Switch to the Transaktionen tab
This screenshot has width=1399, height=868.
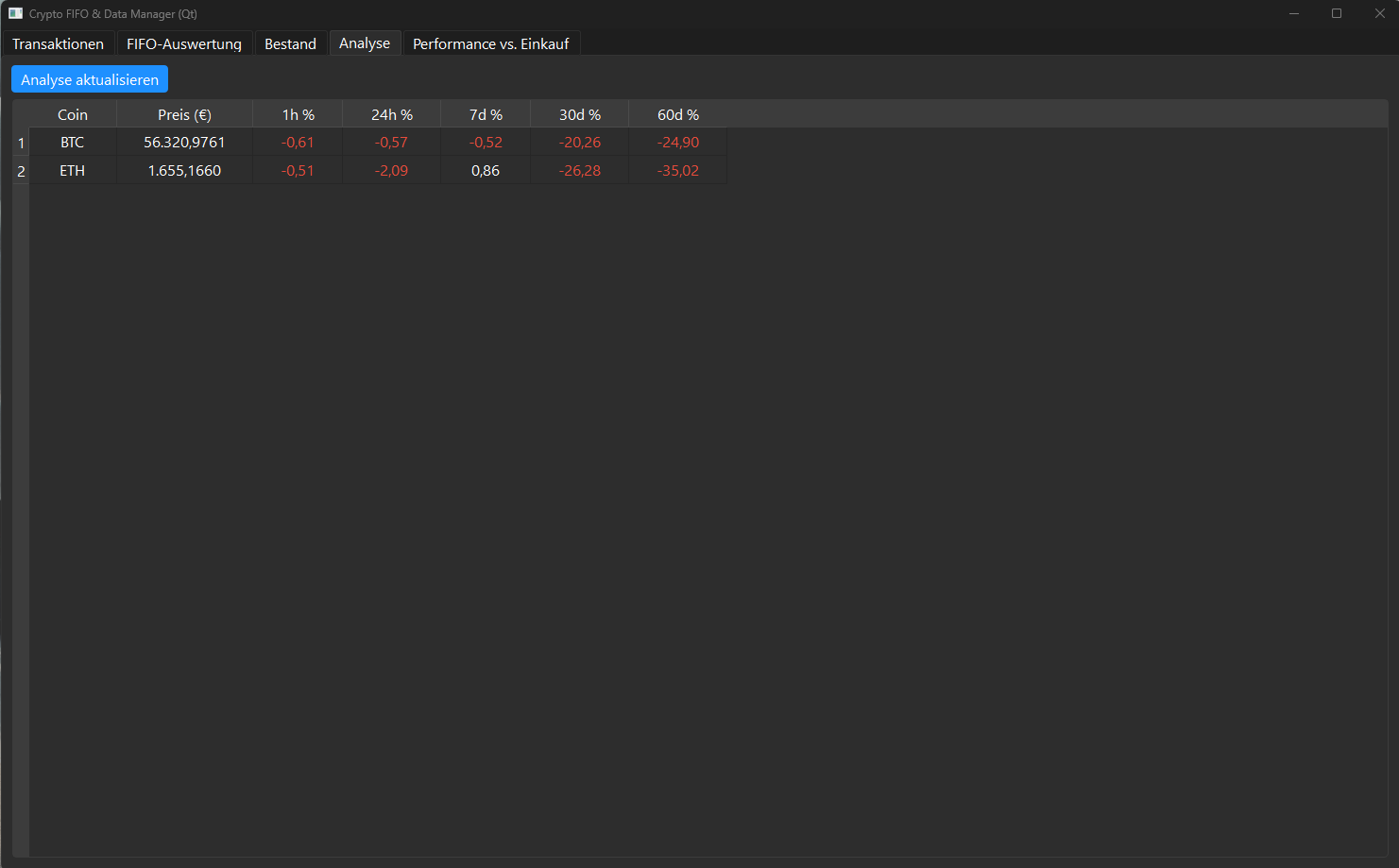(x=58, y=43)
